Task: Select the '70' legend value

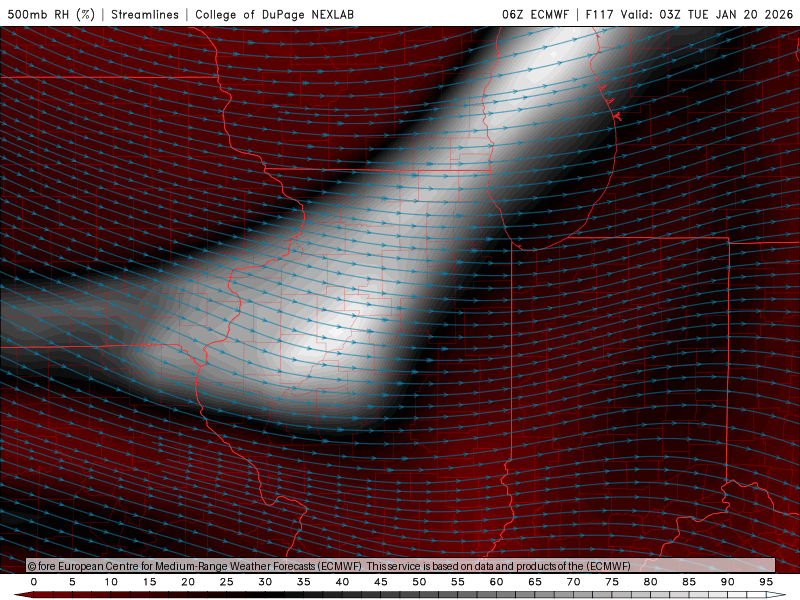Action: point(573,582)
